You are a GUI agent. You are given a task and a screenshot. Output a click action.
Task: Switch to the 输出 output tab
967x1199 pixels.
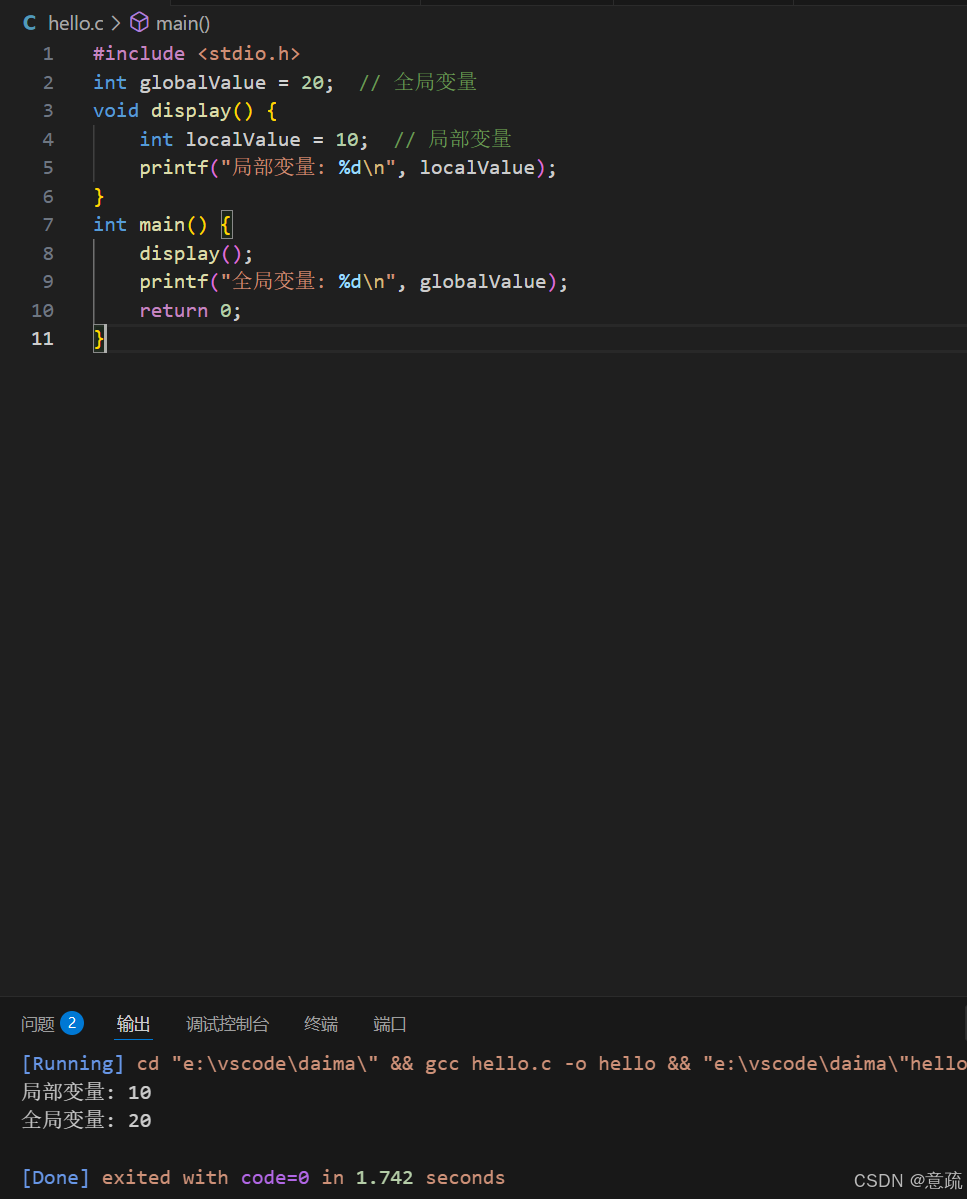pyautogui.click(x=133, y=1023)
